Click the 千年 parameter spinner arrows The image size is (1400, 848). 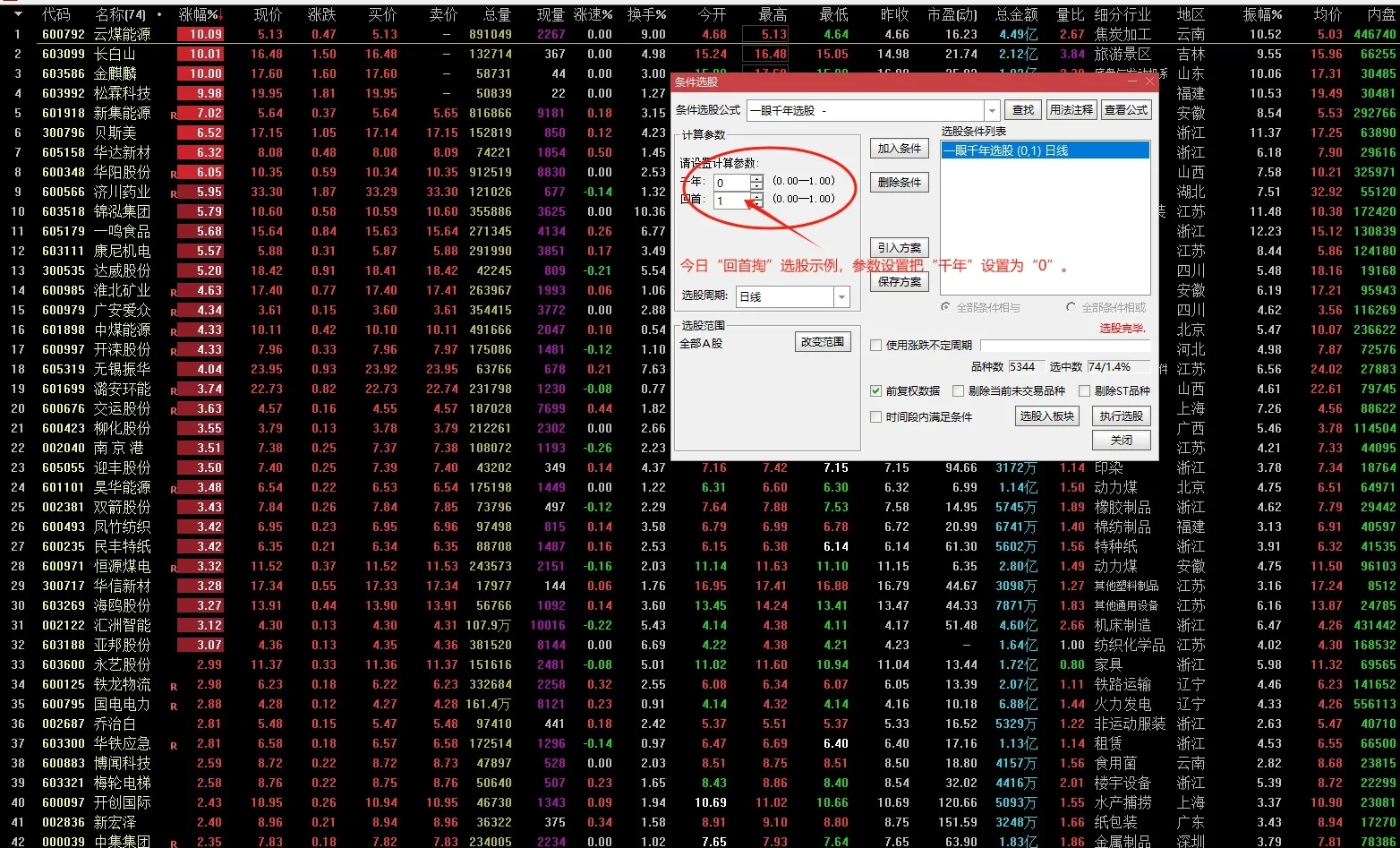coord(757,182)
